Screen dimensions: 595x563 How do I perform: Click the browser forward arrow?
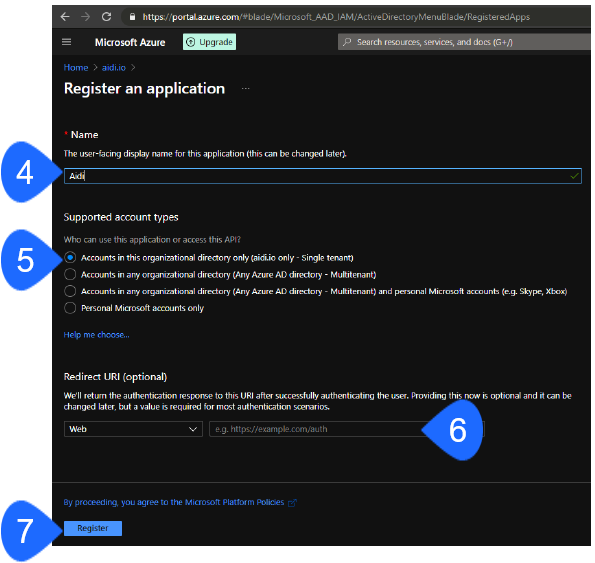pyautogui.click(x=86, y=17)
